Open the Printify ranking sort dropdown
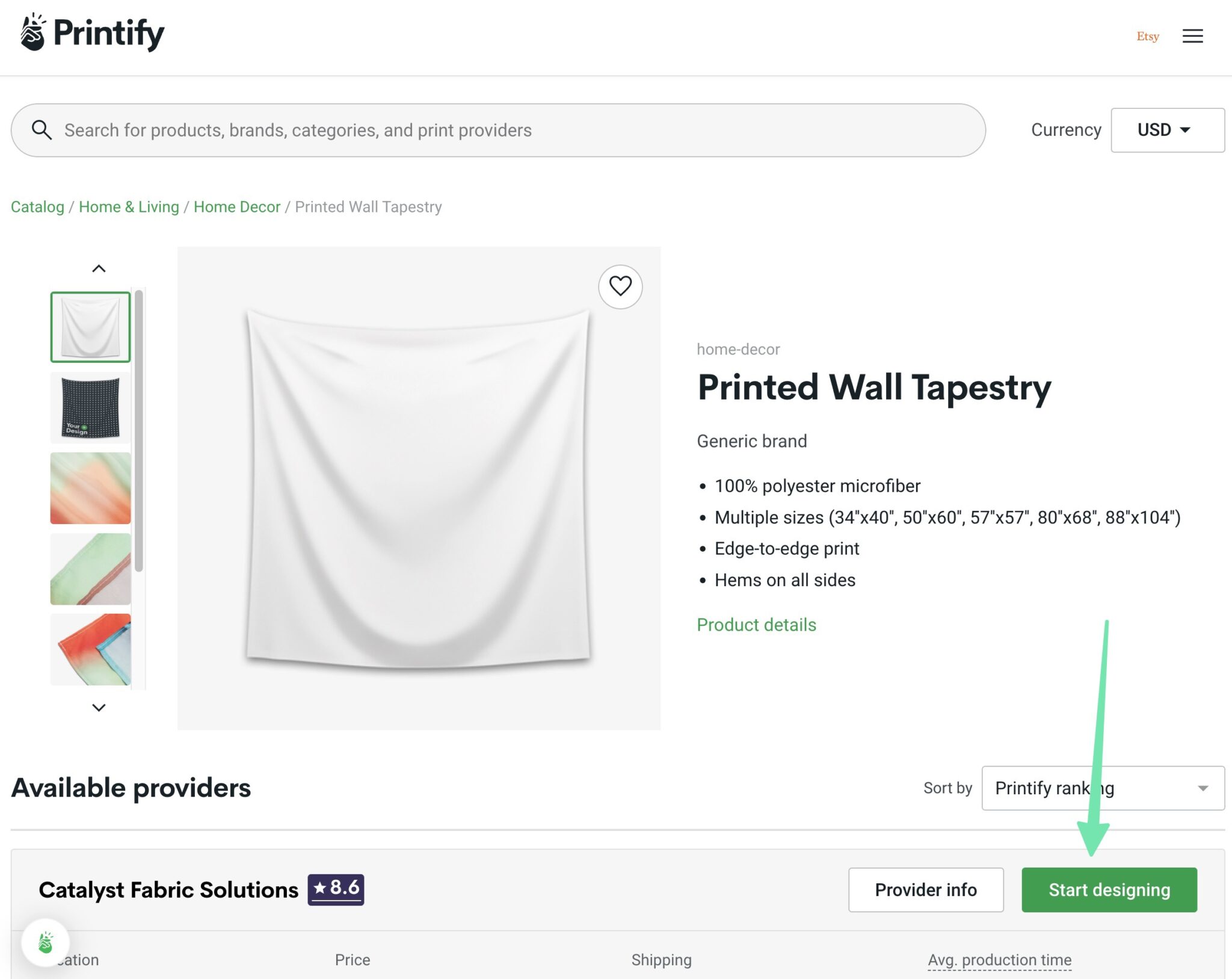 click(1103, 788)
